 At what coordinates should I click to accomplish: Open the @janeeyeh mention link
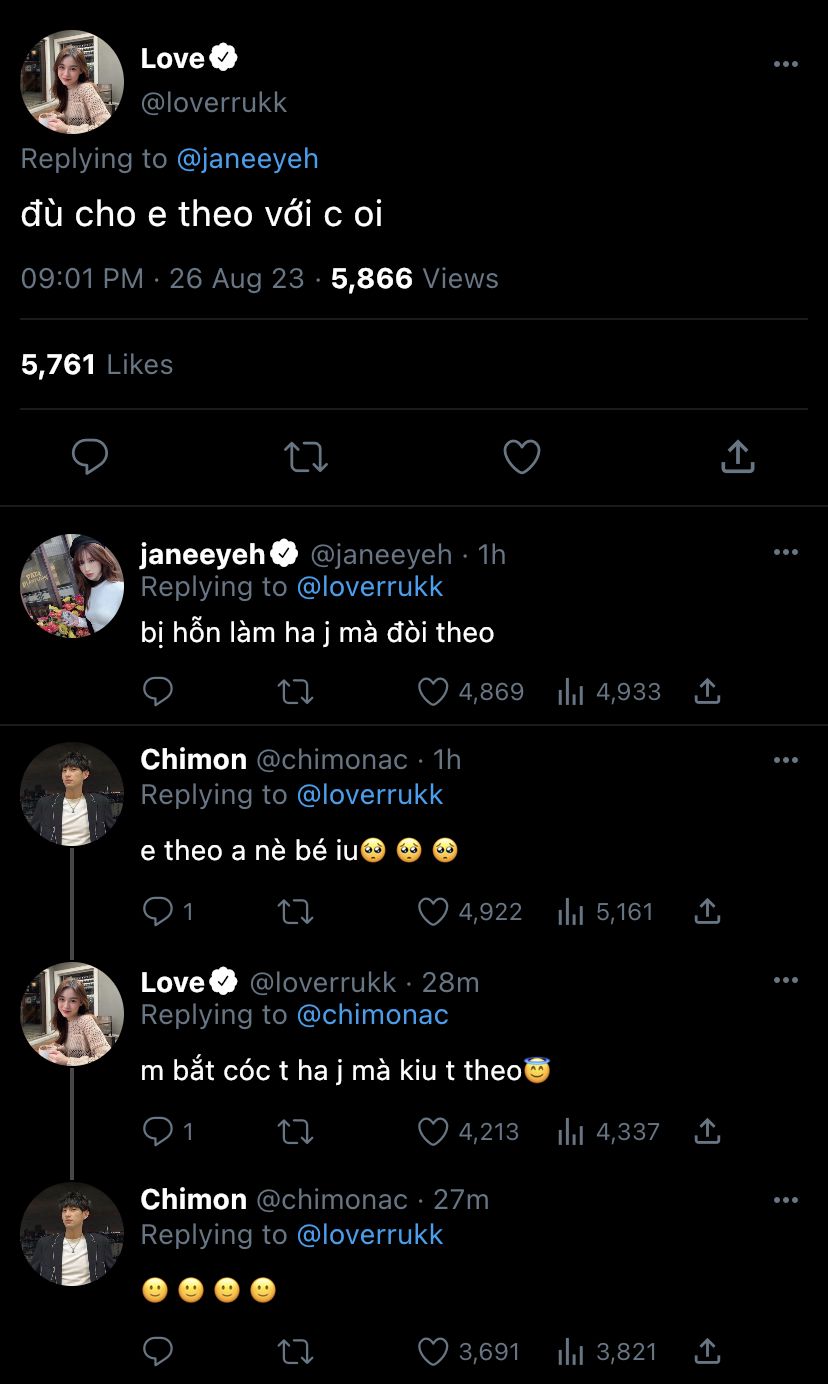pos(247,159)
